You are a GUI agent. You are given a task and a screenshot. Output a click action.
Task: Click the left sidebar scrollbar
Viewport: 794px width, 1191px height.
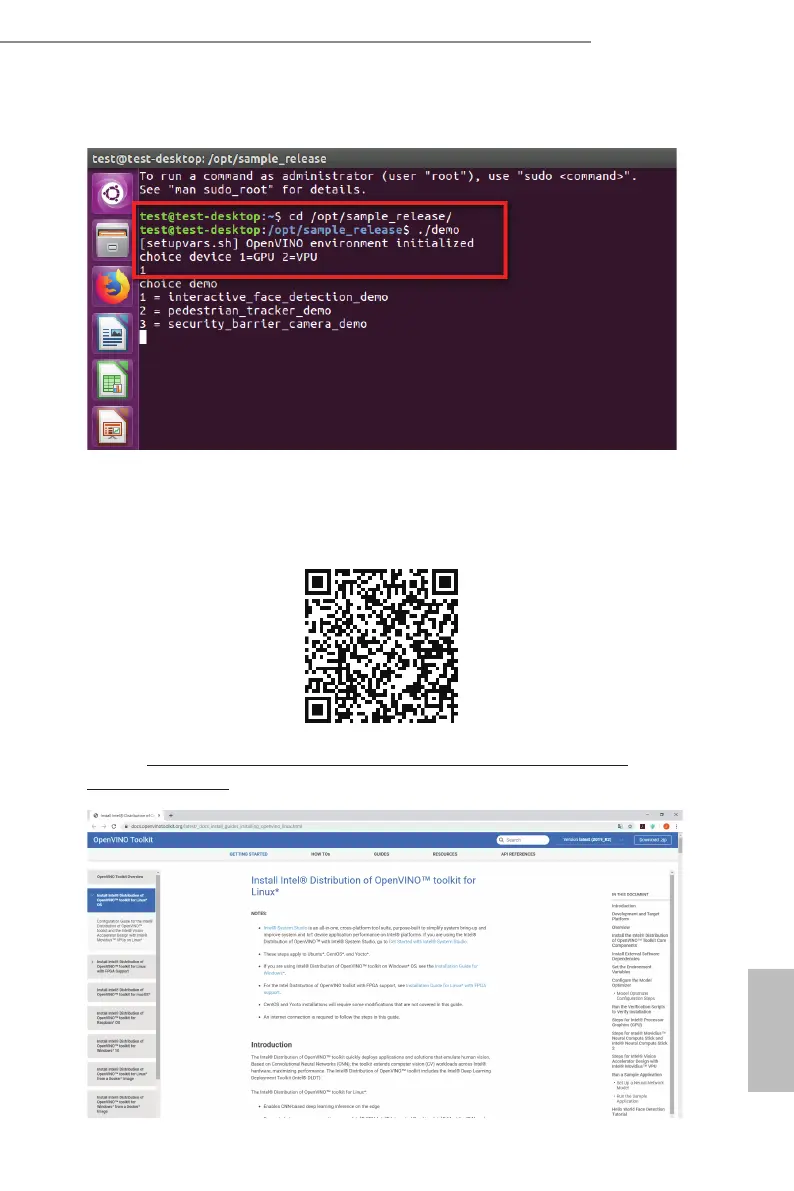pos(158,976)
